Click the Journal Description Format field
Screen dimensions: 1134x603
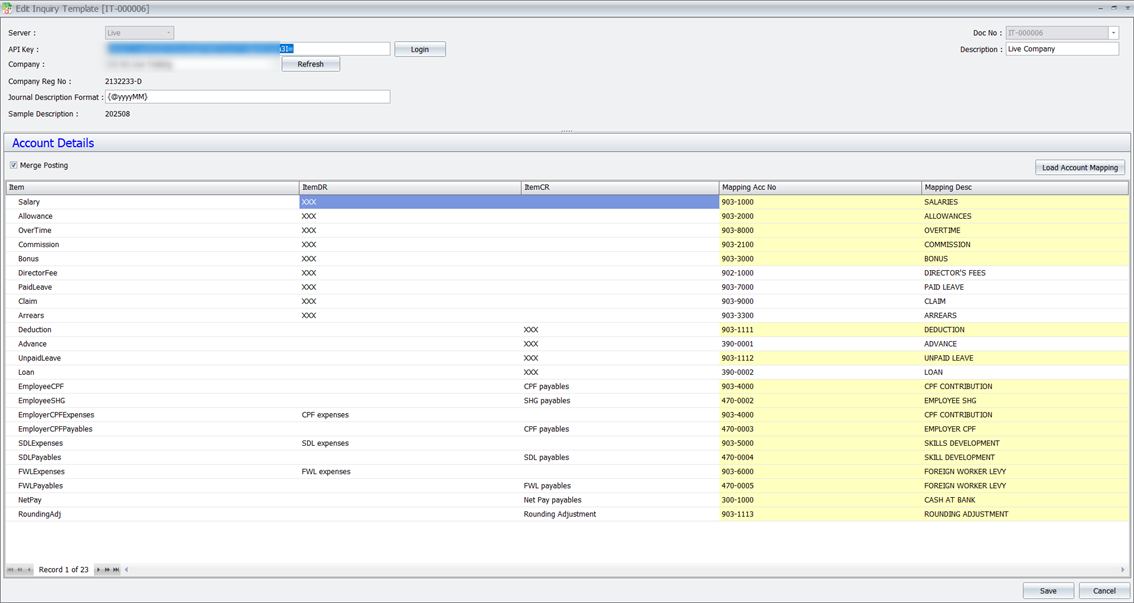(248, 96)
